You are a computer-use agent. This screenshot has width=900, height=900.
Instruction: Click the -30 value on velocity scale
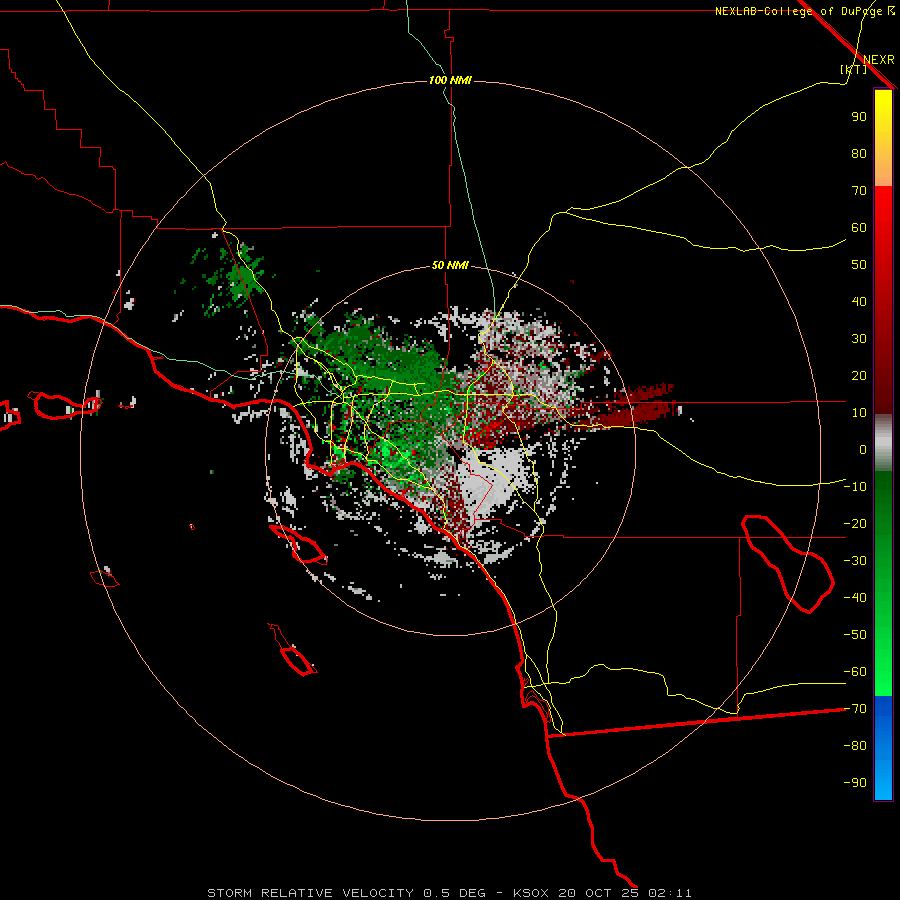pos(855,561)
